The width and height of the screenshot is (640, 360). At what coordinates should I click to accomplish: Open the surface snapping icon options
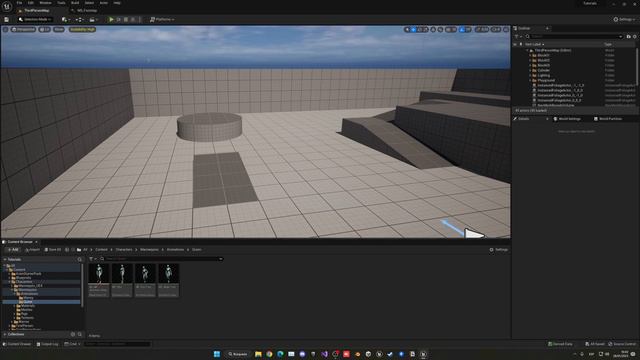[440, 29]
